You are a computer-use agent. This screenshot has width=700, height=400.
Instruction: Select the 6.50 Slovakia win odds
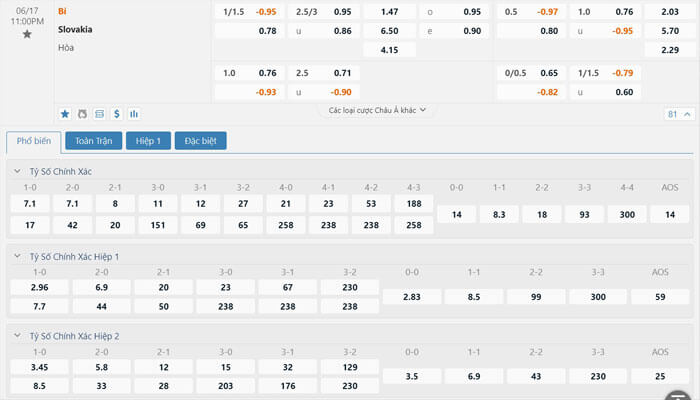pos(390,31)
